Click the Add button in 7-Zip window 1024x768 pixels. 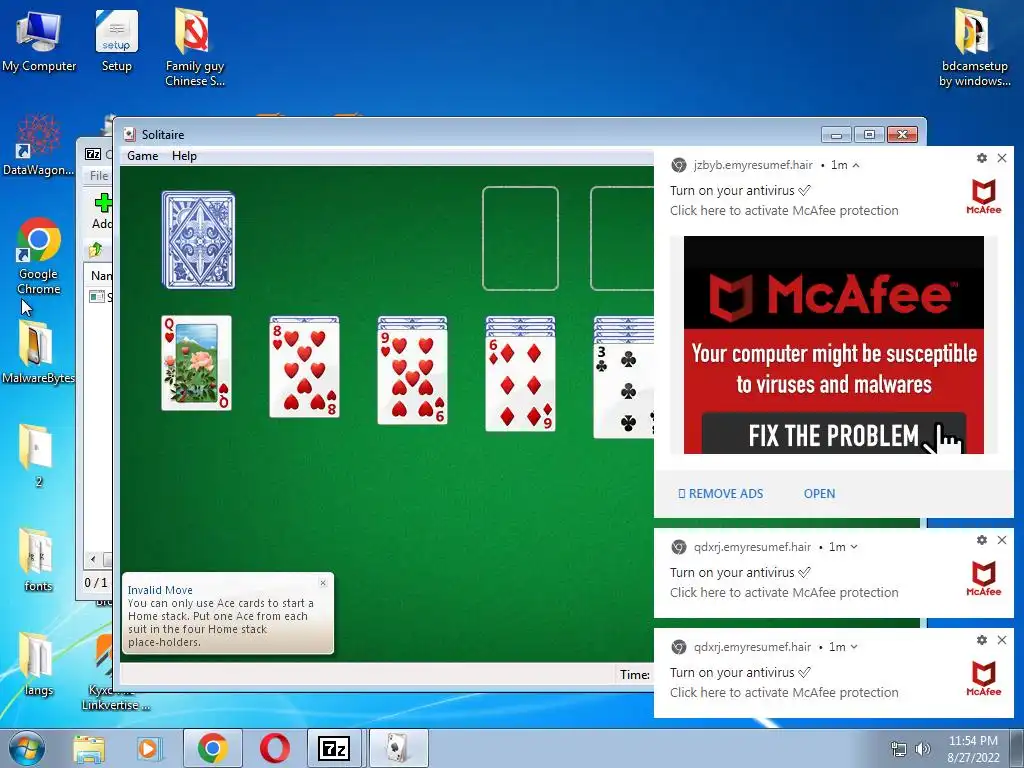pyautogui.click(x=102, y=212)
